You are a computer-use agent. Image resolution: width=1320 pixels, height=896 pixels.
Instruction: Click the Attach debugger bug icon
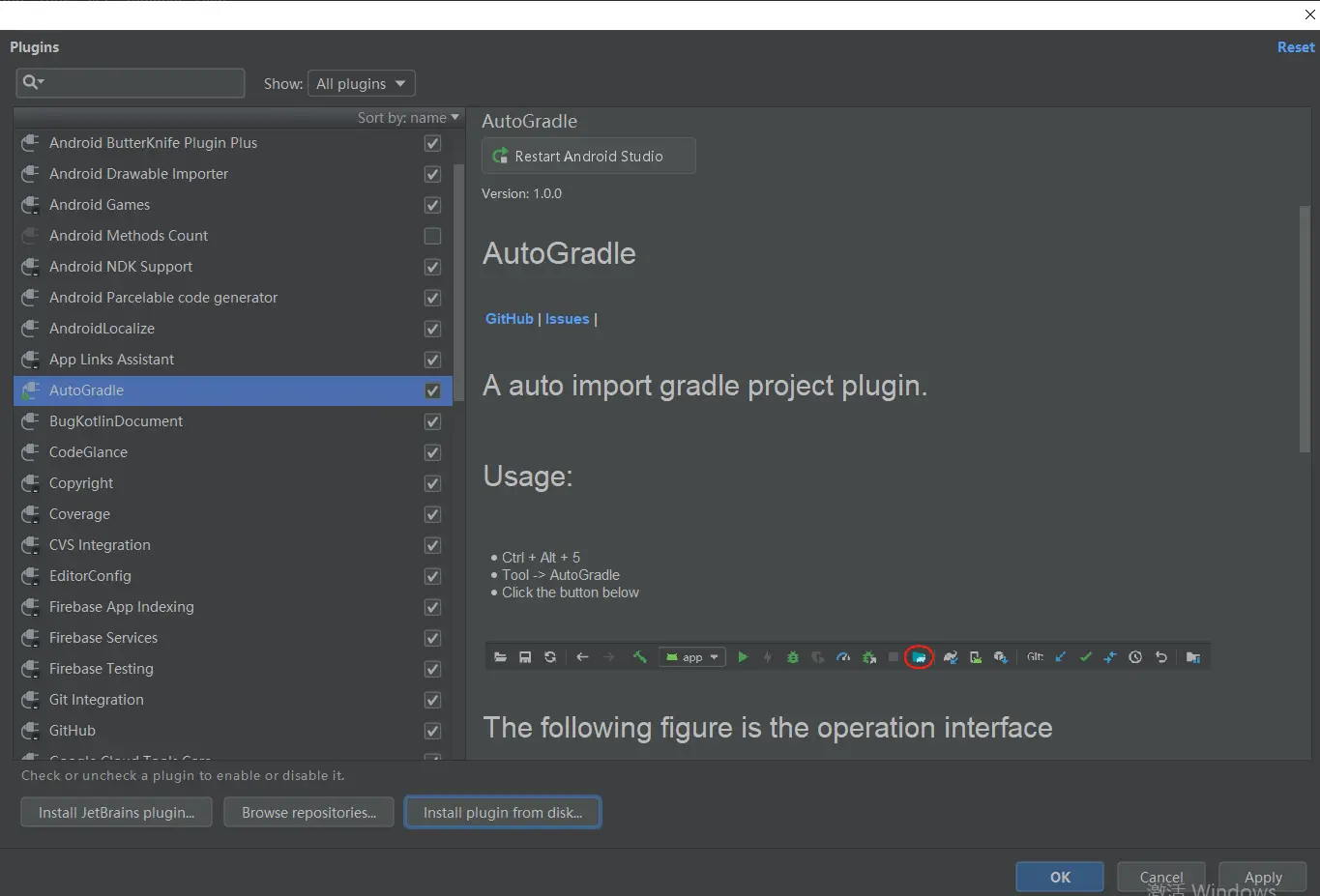(868, 657)
